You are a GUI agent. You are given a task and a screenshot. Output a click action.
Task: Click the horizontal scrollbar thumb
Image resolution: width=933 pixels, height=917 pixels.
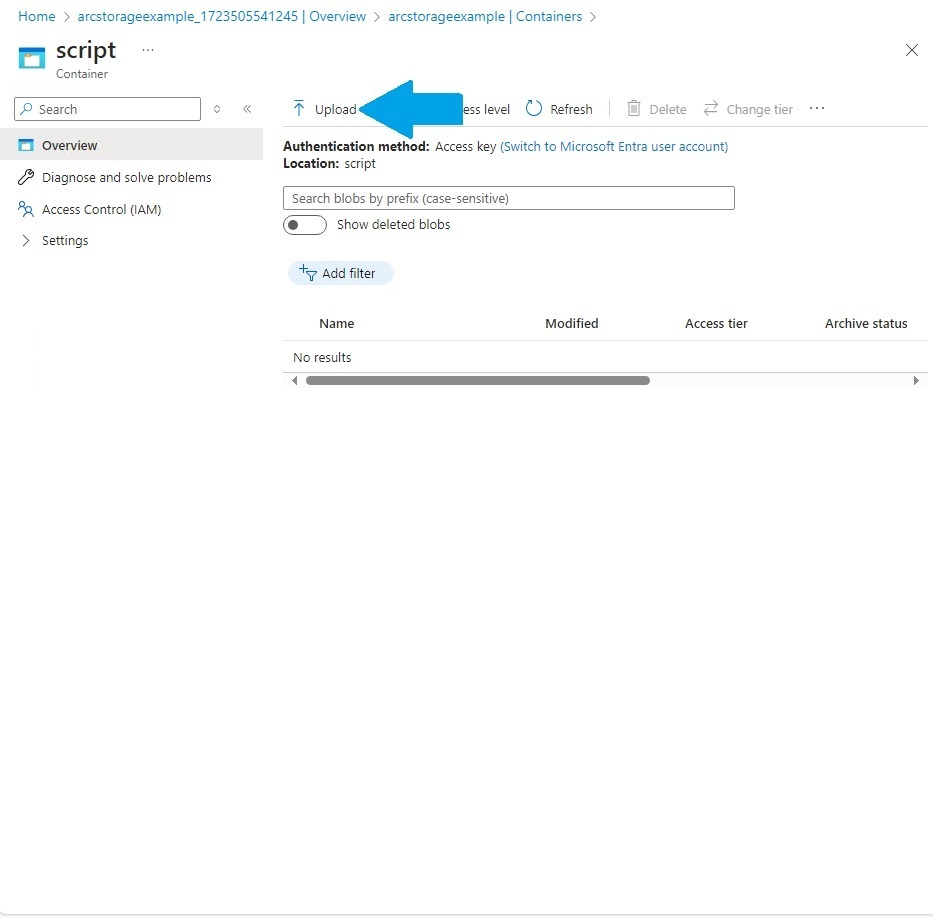(478, 381)
